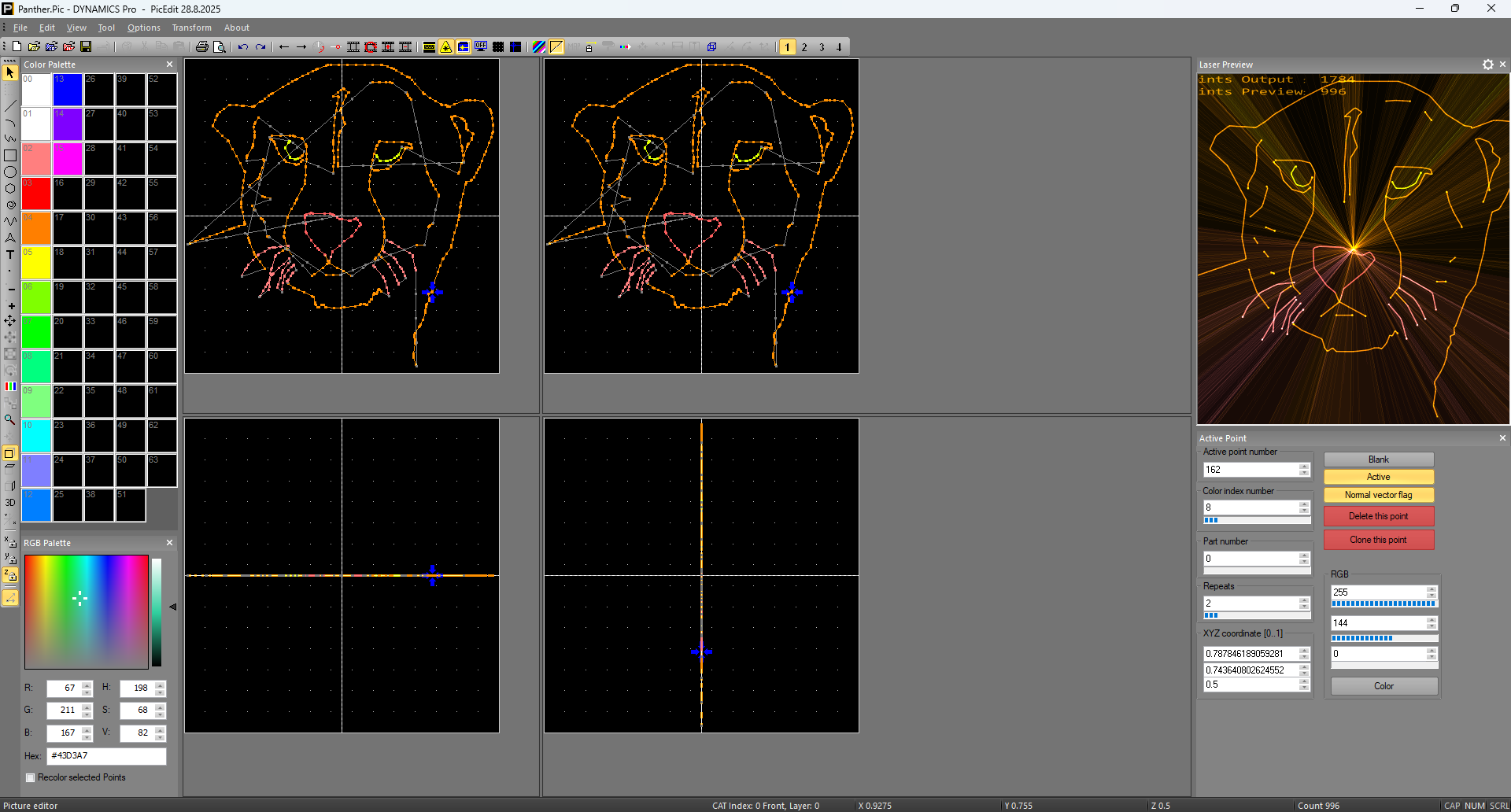The height and width of the screenshot is (812, 1511).
Task: Toggle the Active point state button
Action: (1378, 477)
